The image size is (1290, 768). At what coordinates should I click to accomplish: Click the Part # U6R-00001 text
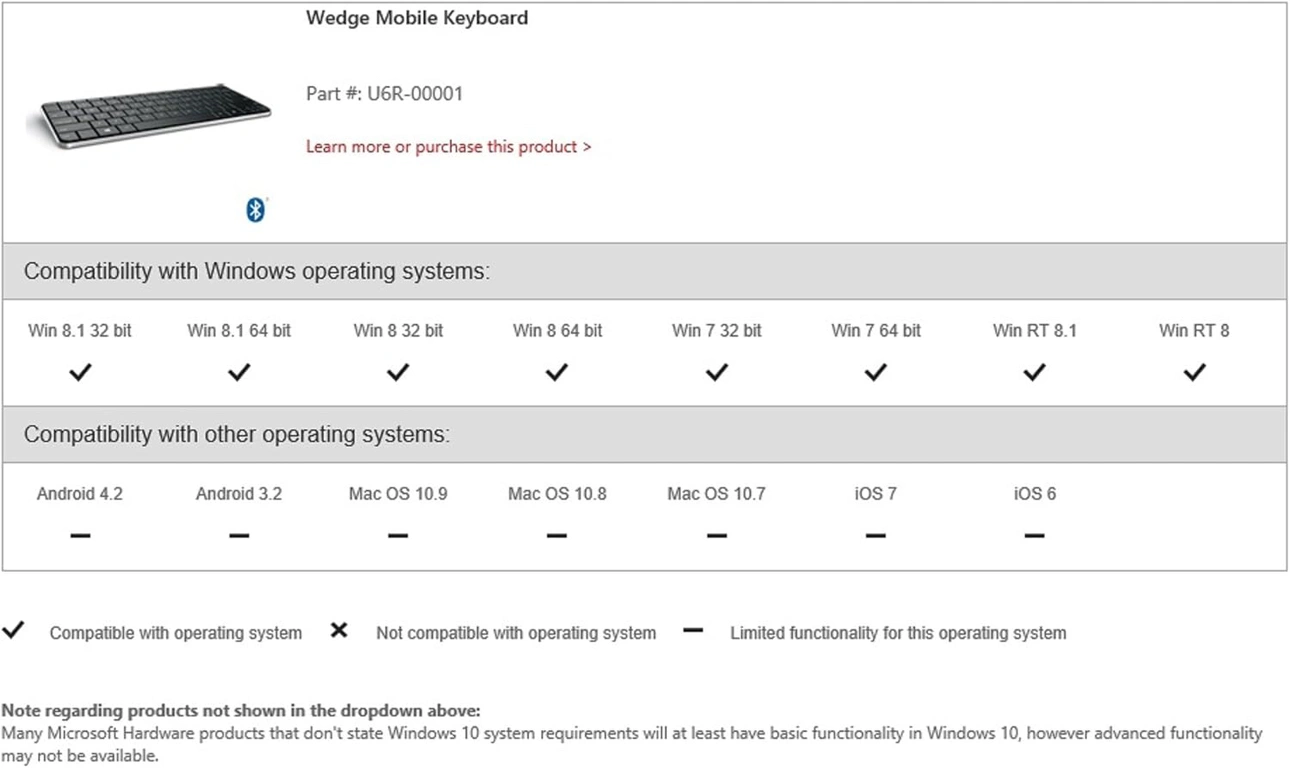[384, 94]
